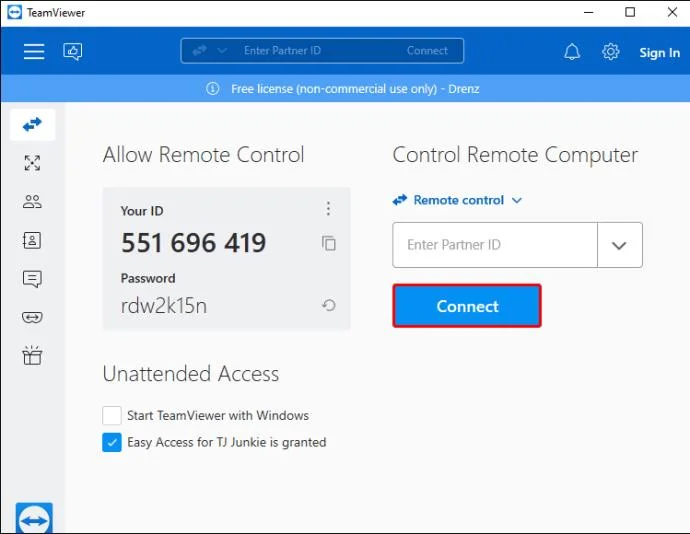Open the Remote Management sidebar icon
690x534 pixels.
click(x=32, y=163)
